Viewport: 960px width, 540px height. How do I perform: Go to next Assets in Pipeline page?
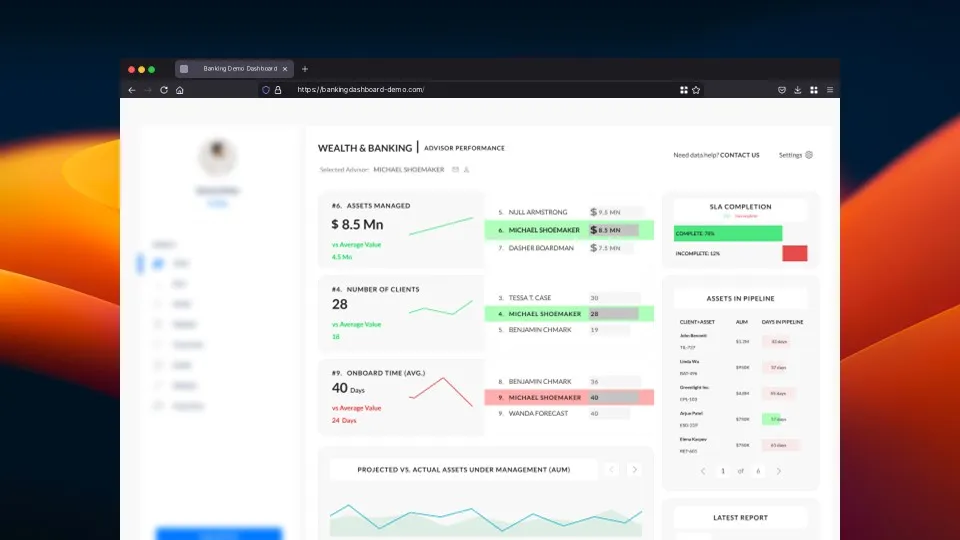pyautogui.click(x=779, y=471)
